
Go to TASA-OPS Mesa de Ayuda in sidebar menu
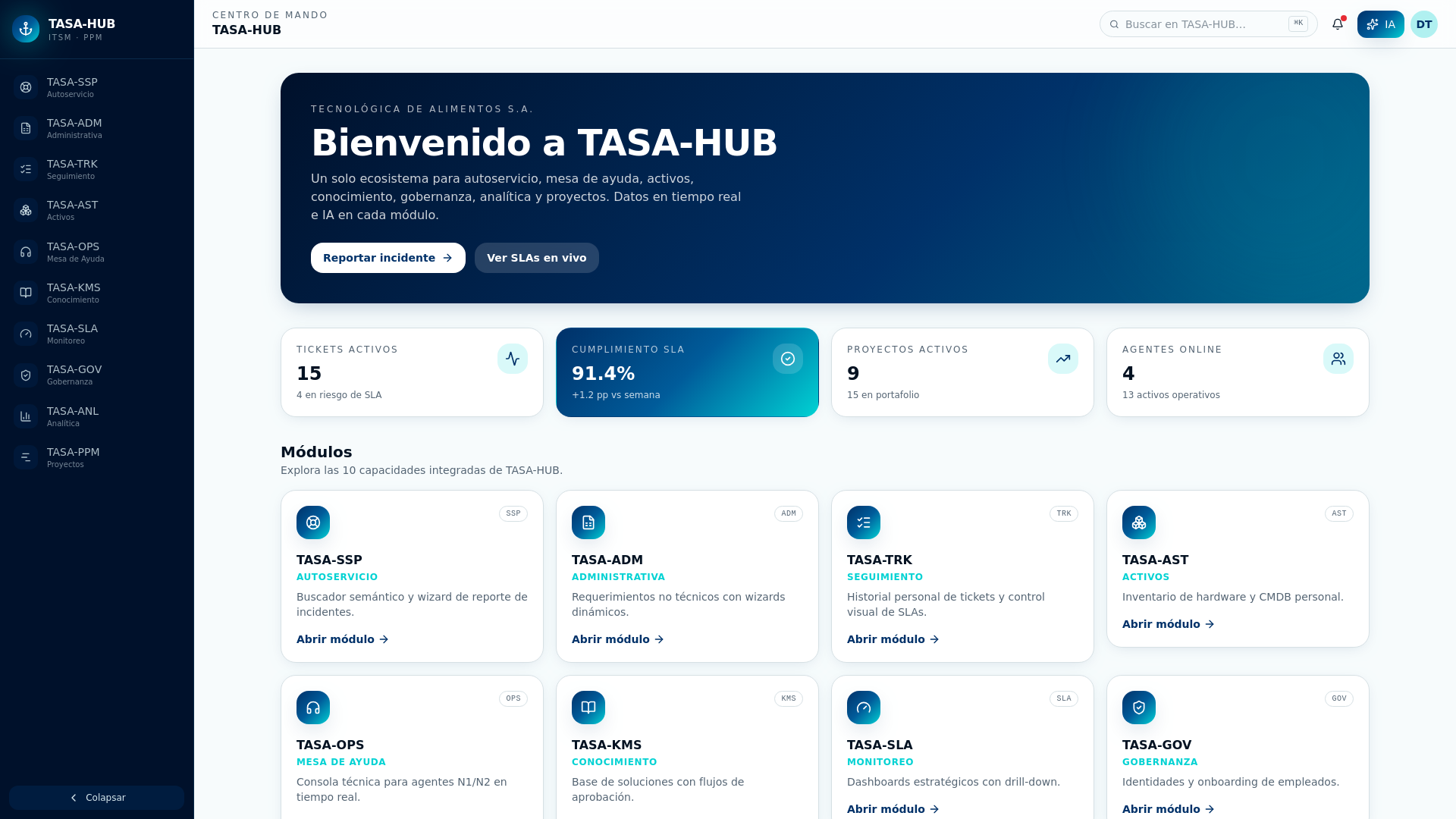click(97, 252)
